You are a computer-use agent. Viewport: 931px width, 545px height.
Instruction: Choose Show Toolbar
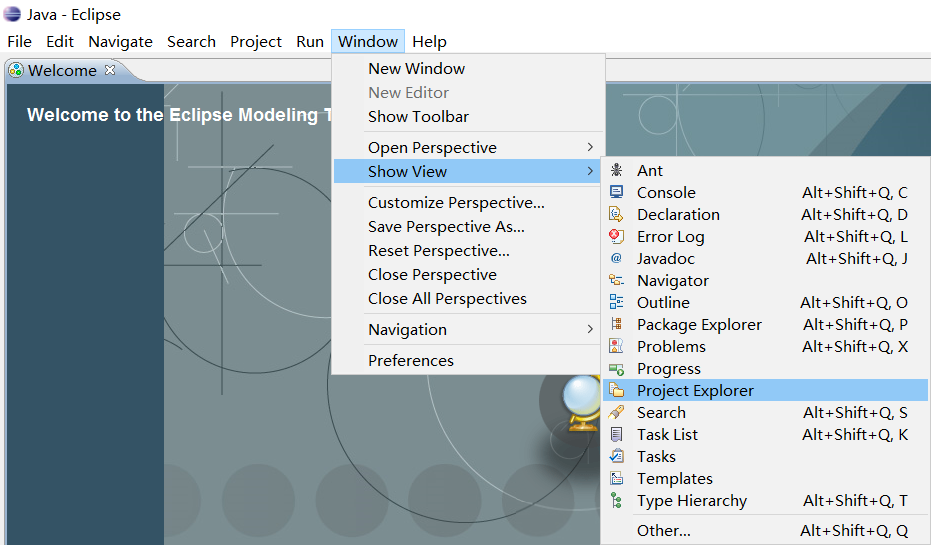click(x=468, y=116)
